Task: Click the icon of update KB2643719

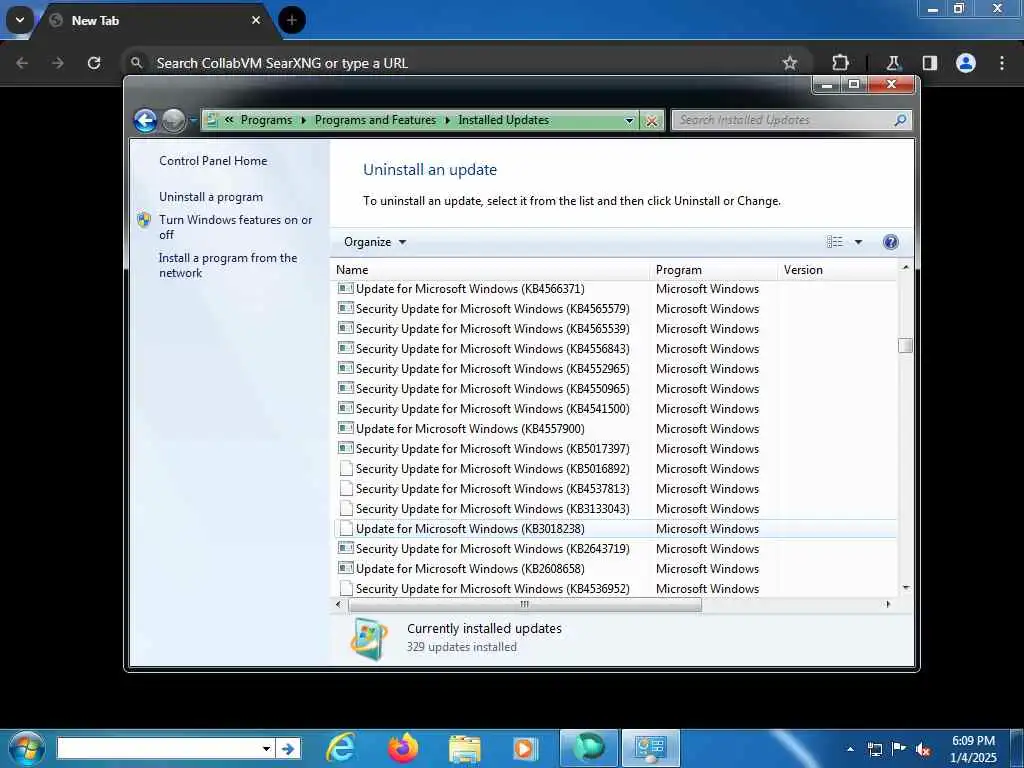Action: (x=346, y=549)
